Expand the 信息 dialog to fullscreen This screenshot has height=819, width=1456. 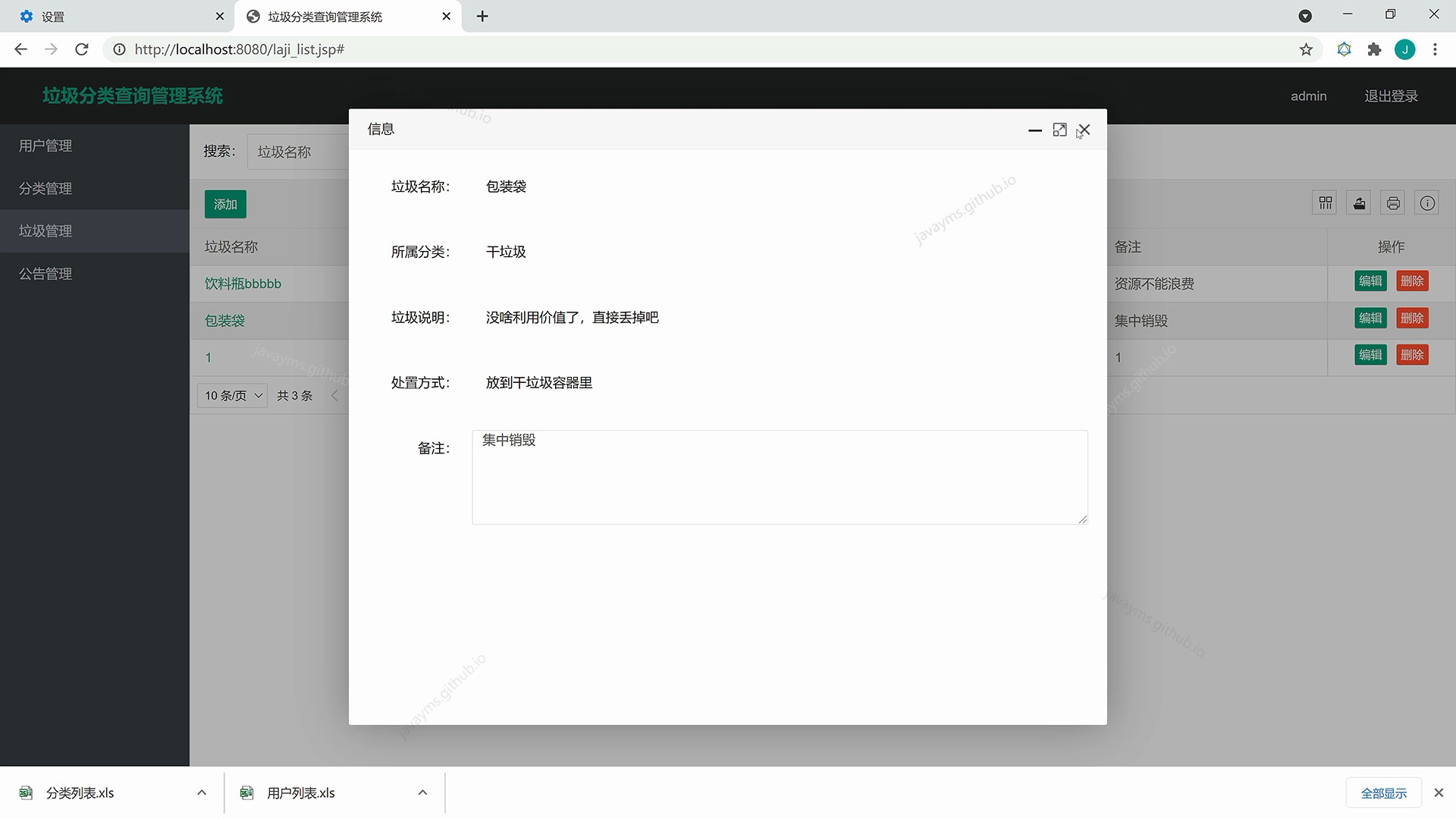click(x=1059, y=130)
